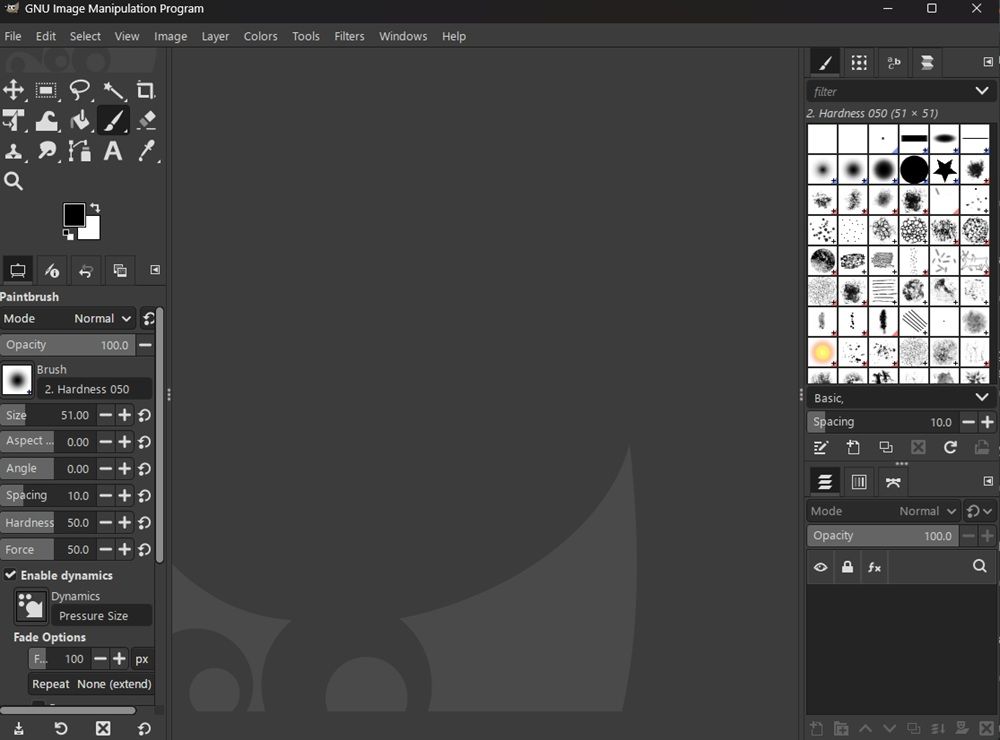Disable the Enable dynamics checkbox

[10, 575]
